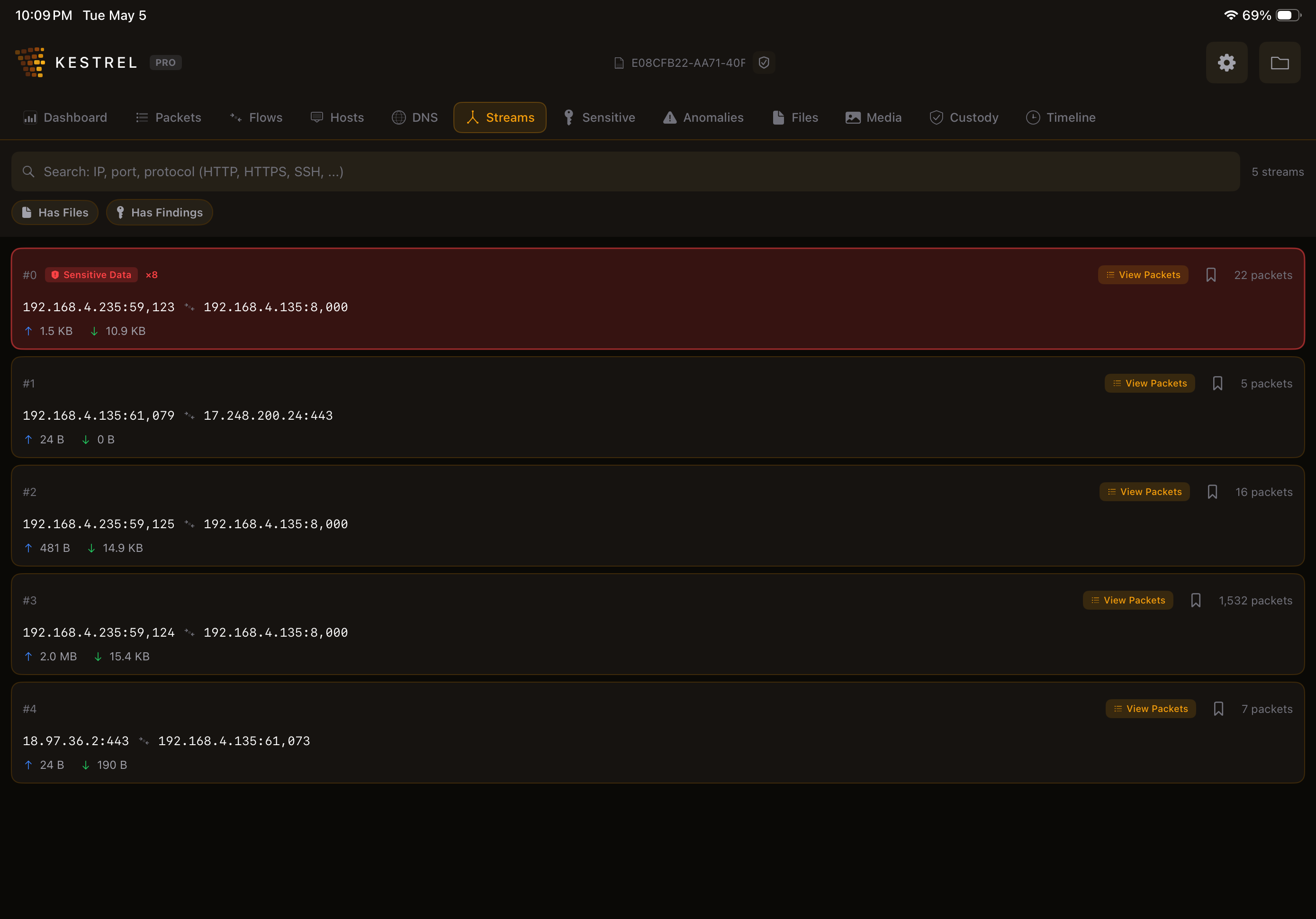Screen dimensions: 1316x919
Task: Click the 190 B download value
Action: point(112,765)
